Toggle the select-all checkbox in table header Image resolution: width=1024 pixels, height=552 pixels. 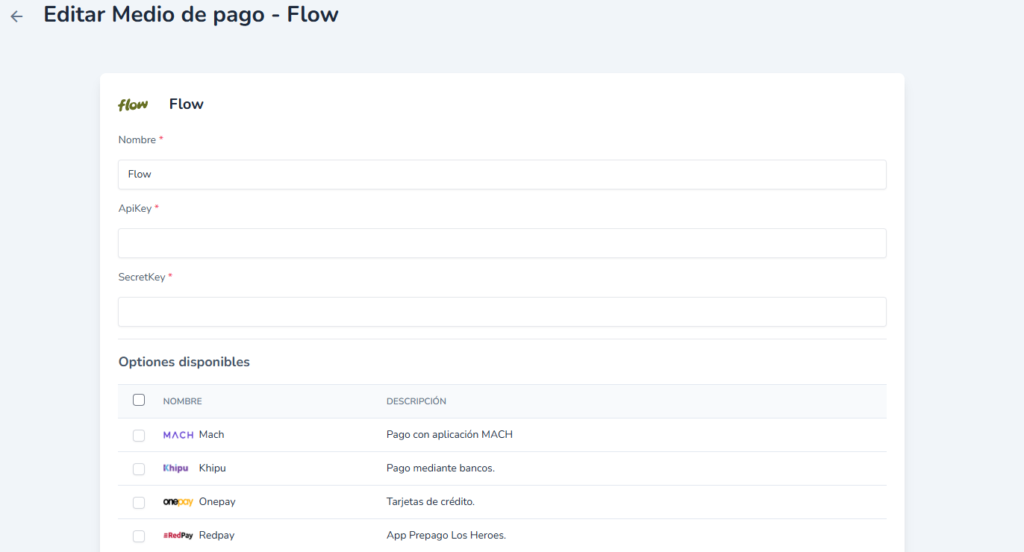click(x=139, y=400)
